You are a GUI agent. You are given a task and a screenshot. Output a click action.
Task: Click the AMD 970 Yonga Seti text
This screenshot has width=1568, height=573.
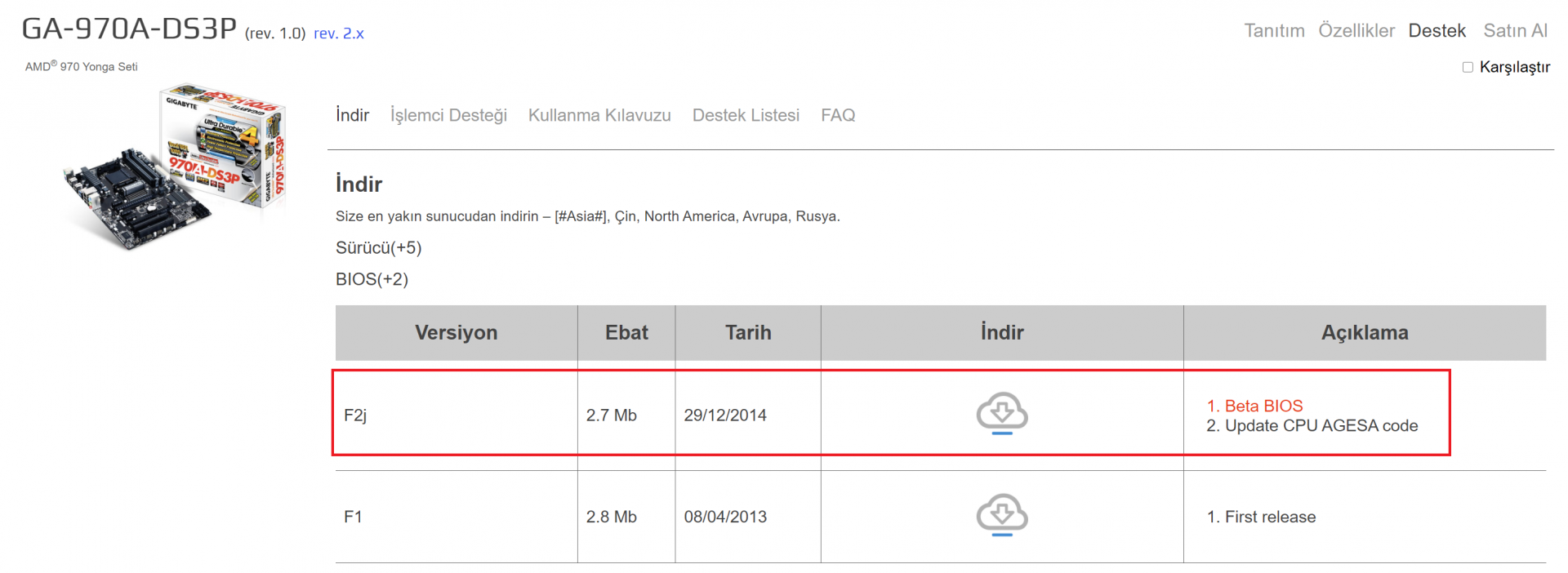81,66
